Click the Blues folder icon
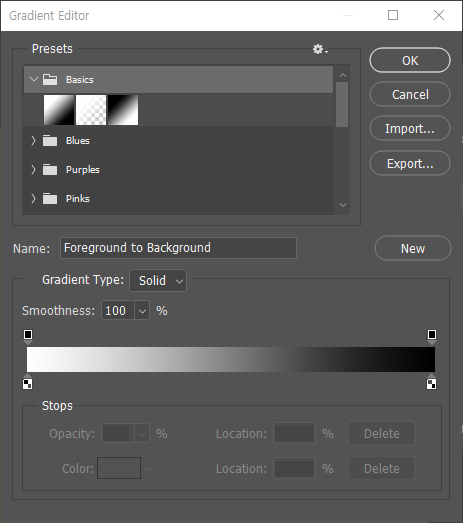Screen dimensions: 463x523 pyautogui.click(x=50, y=140)
